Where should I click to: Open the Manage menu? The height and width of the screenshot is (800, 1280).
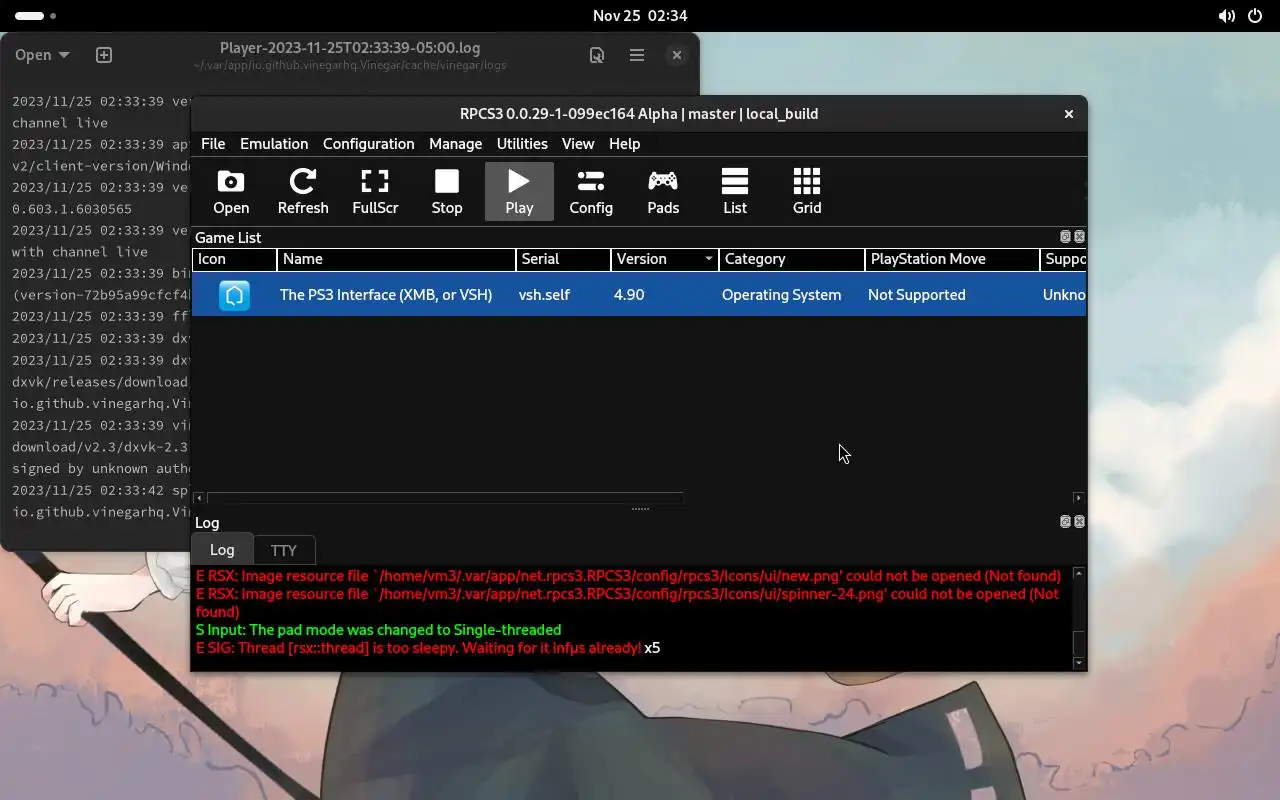[455, 144]
